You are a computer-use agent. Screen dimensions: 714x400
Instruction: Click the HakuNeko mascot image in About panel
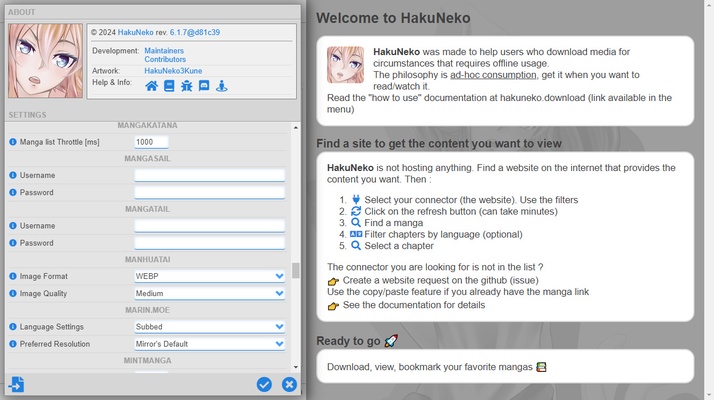coord(46,61)
